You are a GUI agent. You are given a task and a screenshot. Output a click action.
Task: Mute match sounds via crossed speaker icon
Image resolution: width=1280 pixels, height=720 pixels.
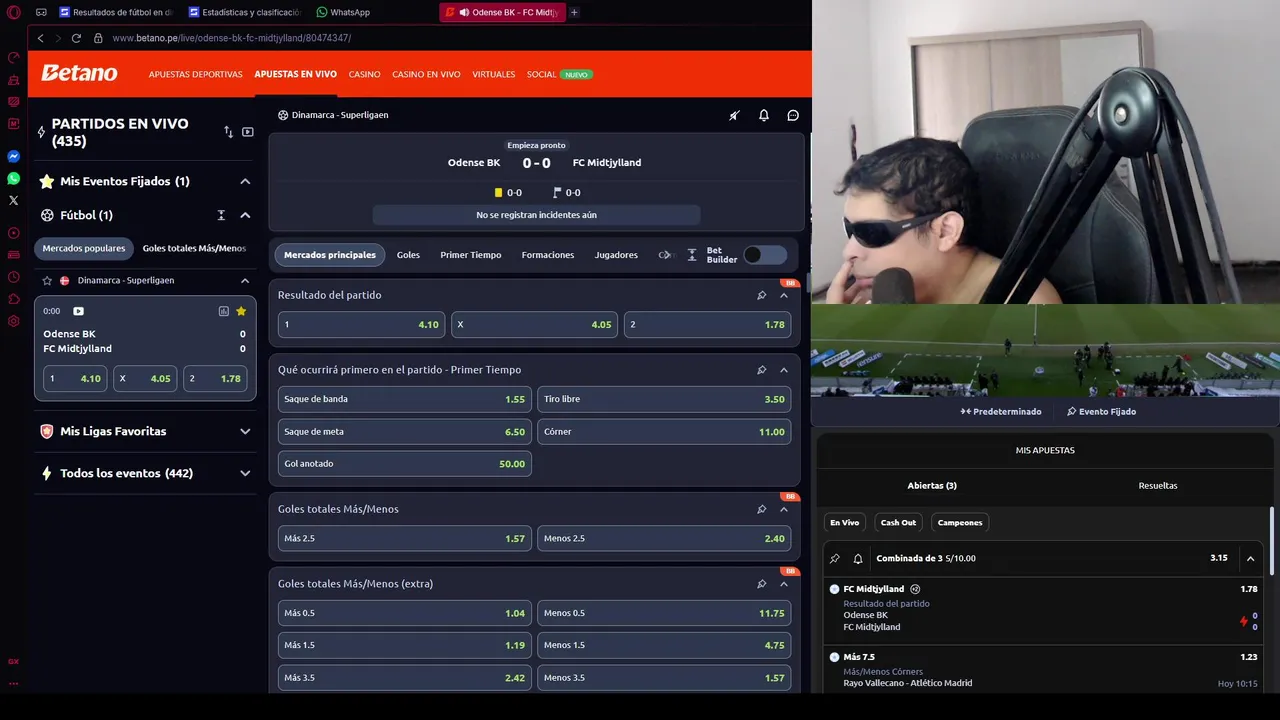tap(734, 115)
